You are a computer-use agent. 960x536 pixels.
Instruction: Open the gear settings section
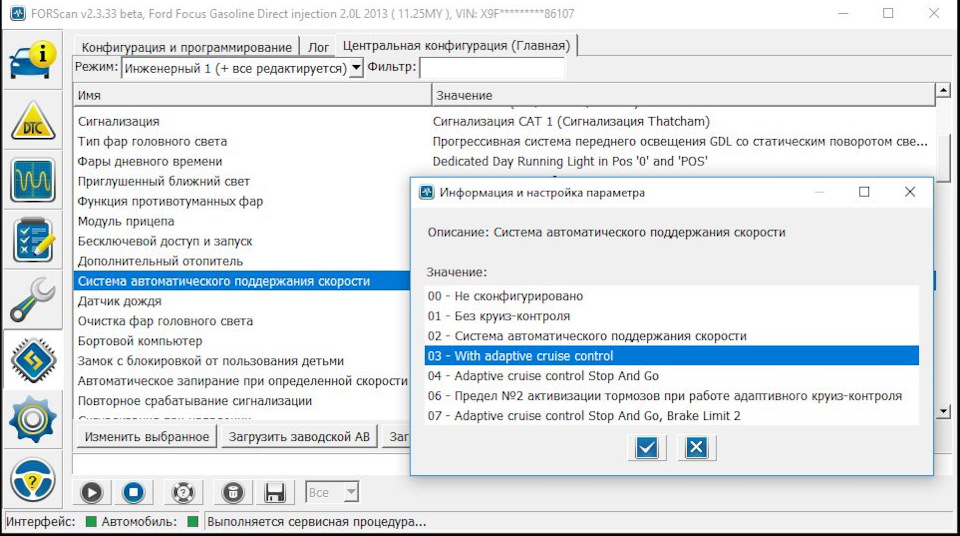click(32, 420)
